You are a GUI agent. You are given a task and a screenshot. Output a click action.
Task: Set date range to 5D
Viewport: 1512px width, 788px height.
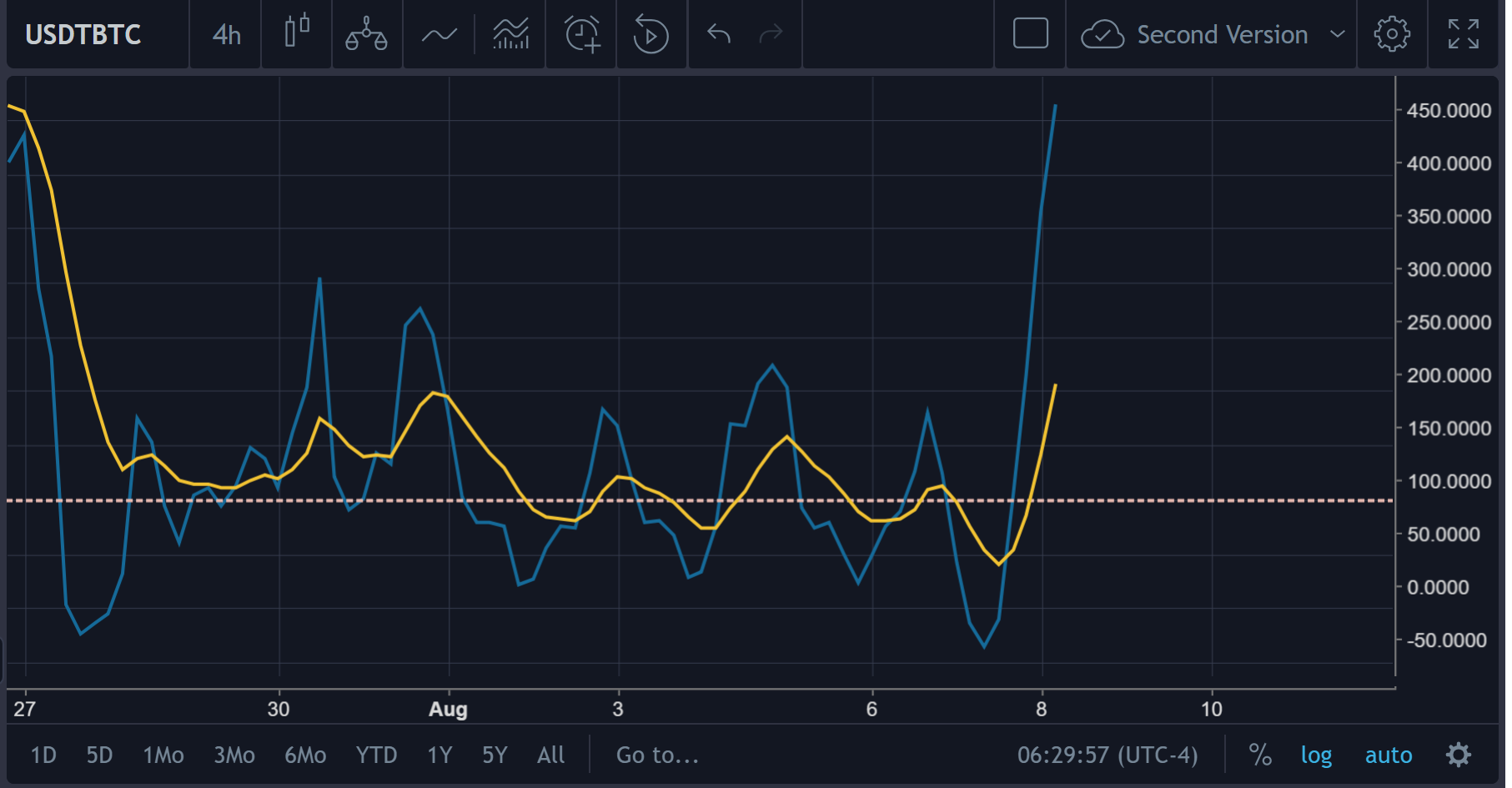click(99, 755)
